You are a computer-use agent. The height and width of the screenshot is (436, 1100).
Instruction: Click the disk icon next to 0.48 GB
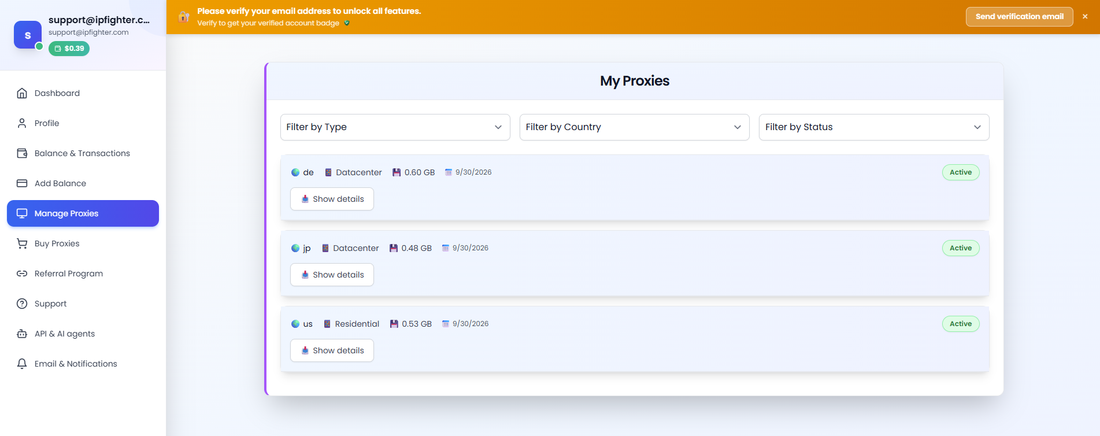coord(394,248)
